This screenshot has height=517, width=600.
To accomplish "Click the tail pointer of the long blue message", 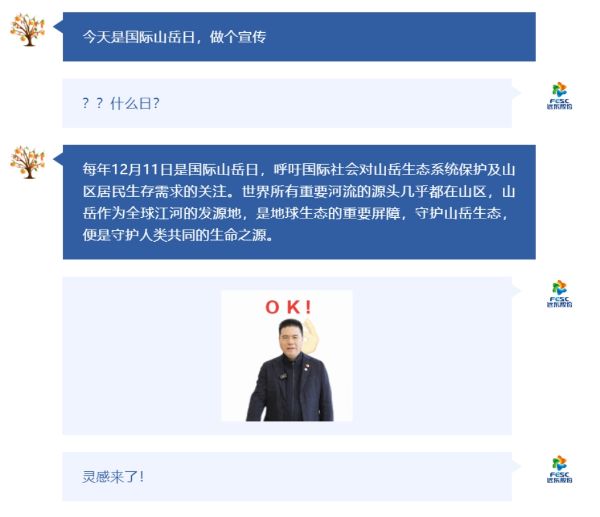I will [58, 159].
